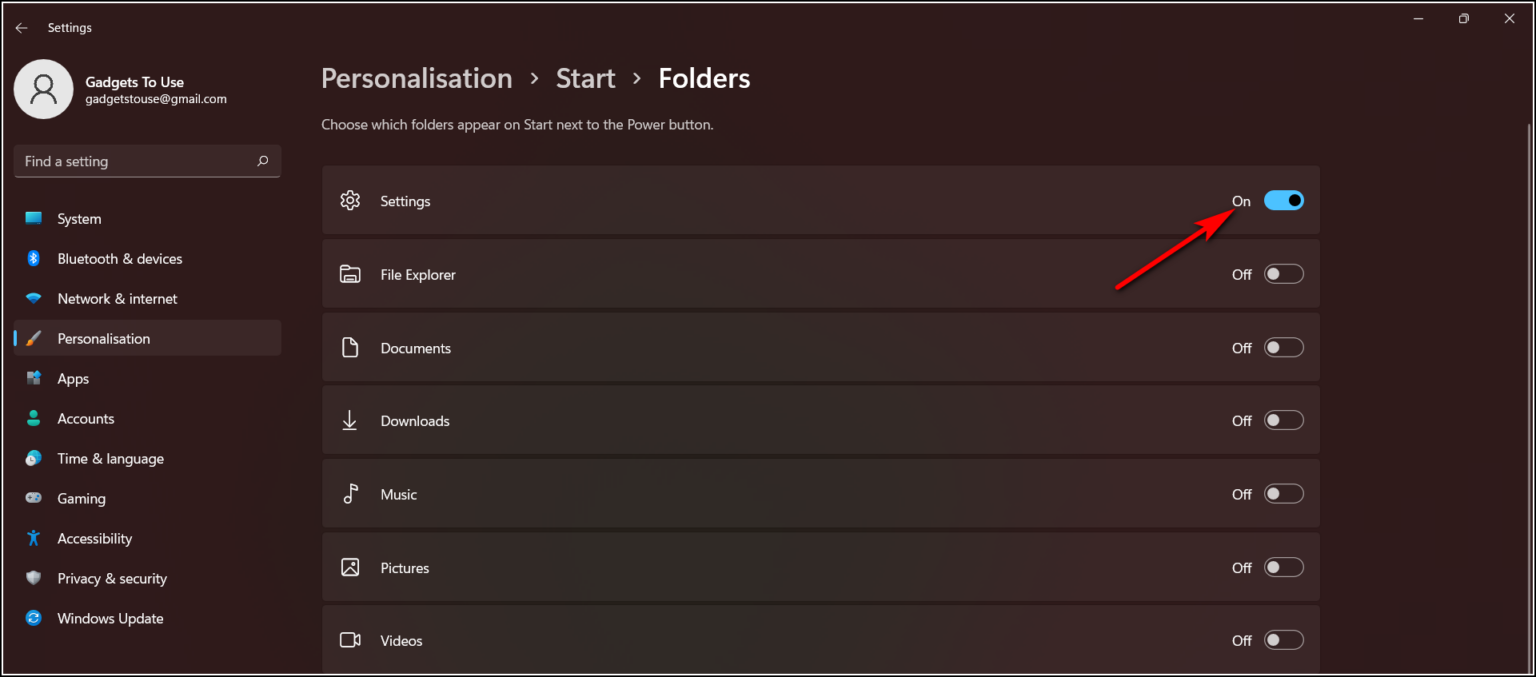Open System settings via its monitor icon
Viewport: 1536px width, 677px height.
[x=33, y=218]
